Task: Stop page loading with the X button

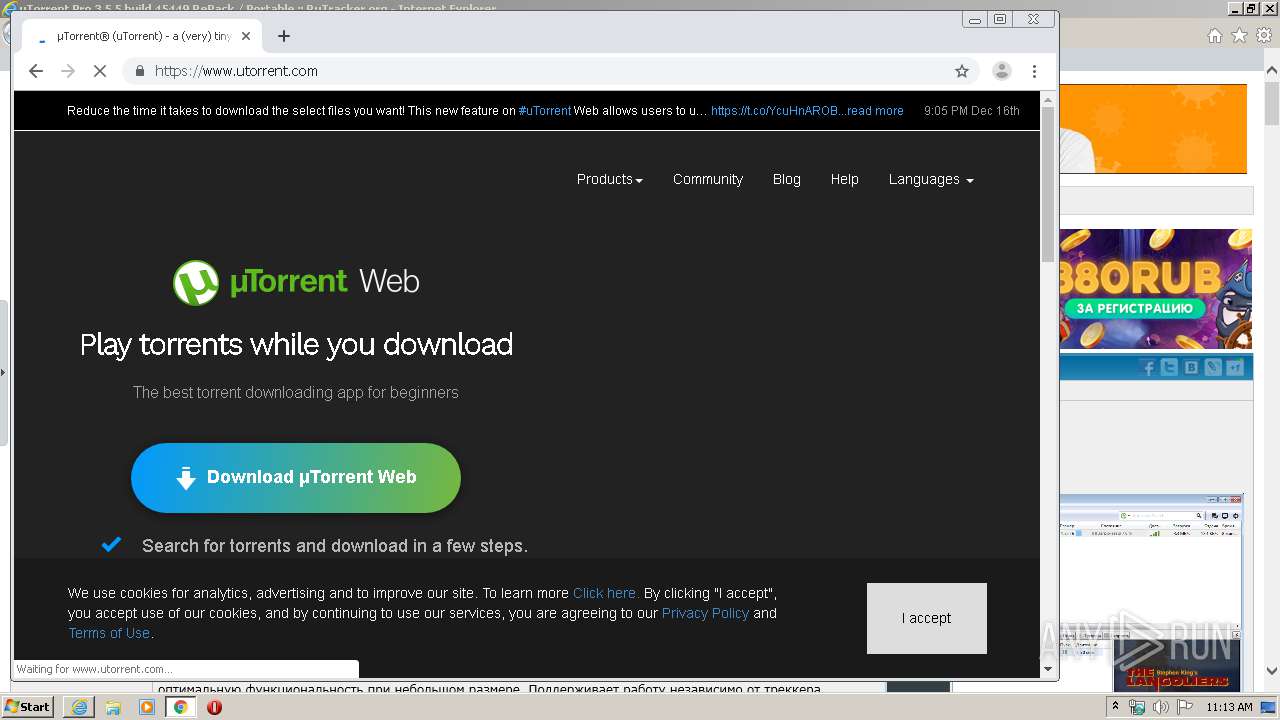Action: click(x=100, y=71)
